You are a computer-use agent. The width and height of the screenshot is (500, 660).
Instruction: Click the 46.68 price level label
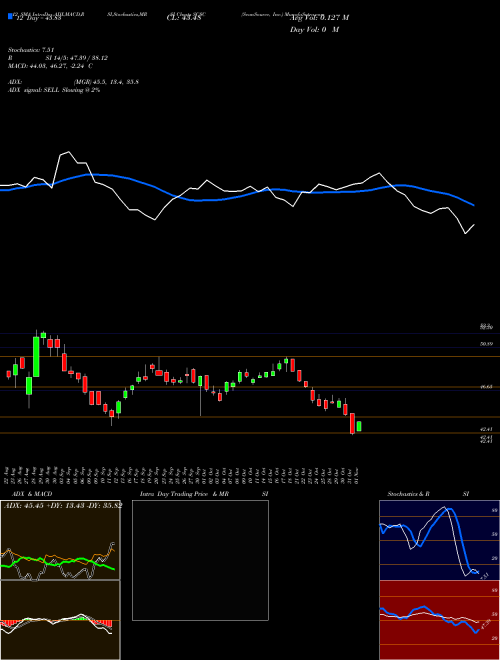[487, 387]
